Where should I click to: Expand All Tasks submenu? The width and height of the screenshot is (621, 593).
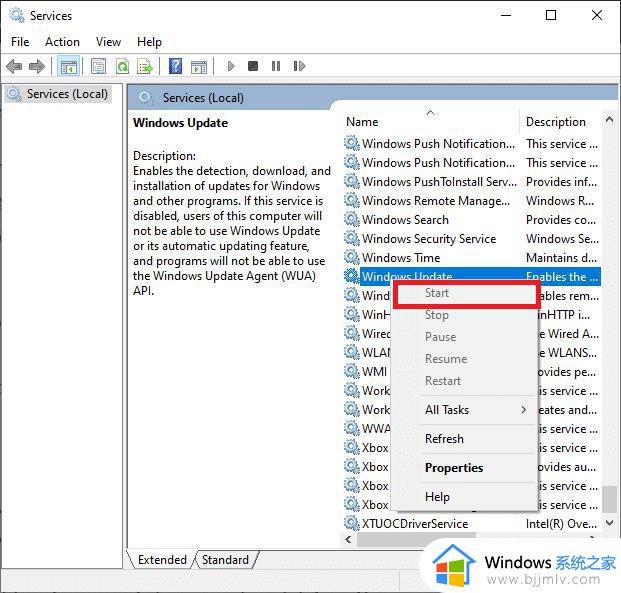coord(467,410)
